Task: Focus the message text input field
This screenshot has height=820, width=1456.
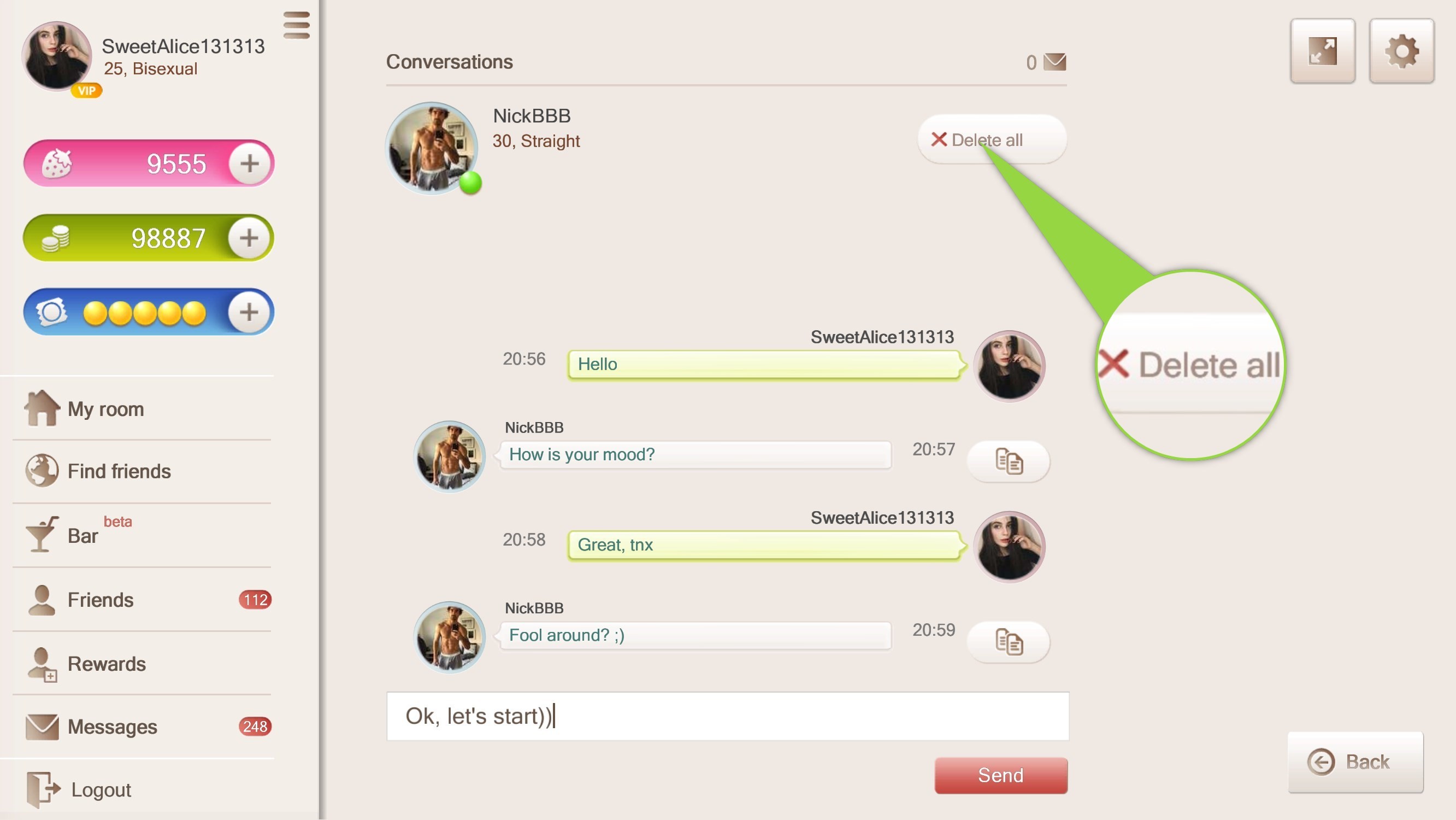Action: pyautogui.click(x=727, y=716)
